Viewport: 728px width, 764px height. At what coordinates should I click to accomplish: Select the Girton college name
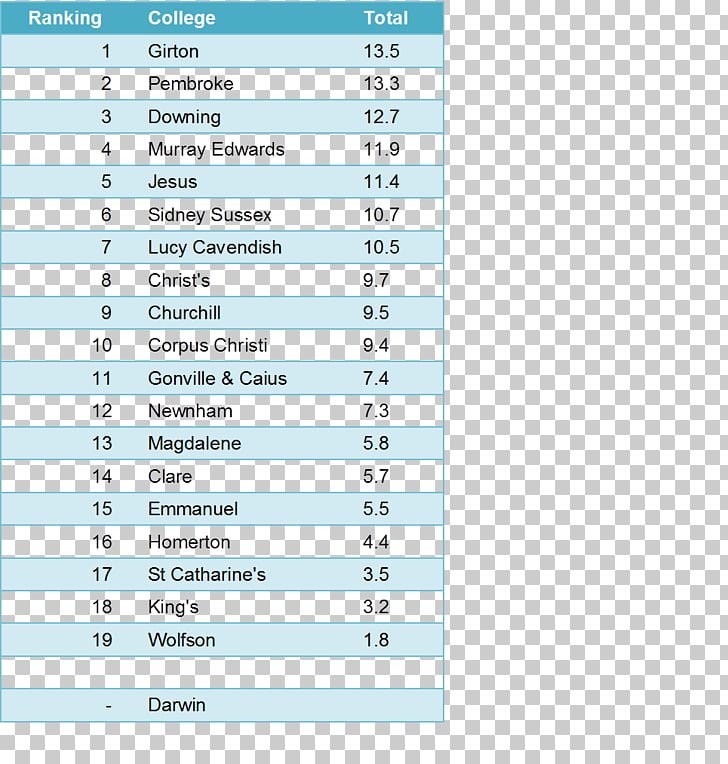pyautogui.click(x=173, y=51)
